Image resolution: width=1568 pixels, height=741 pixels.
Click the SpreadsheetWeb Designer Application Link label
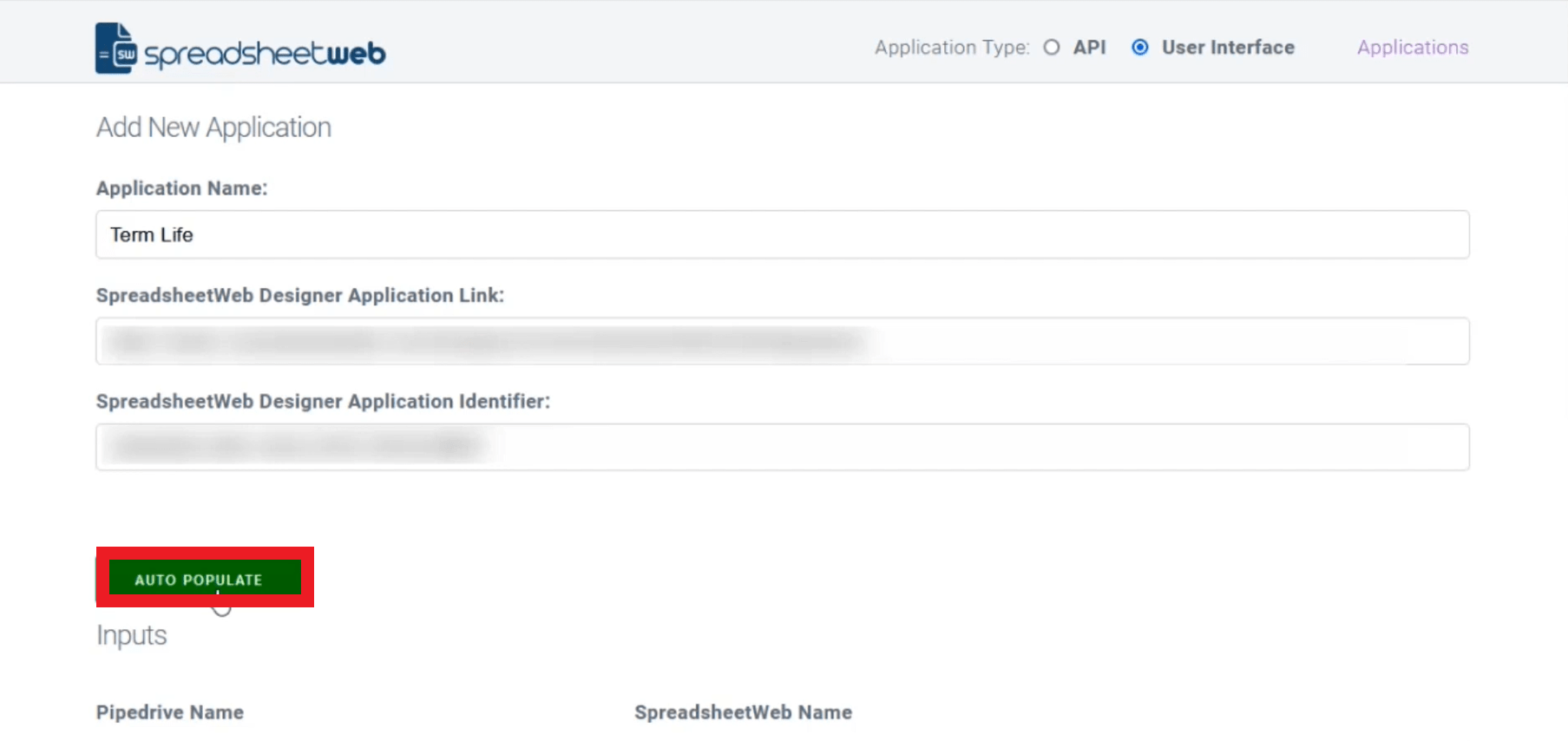click(299, 295)
